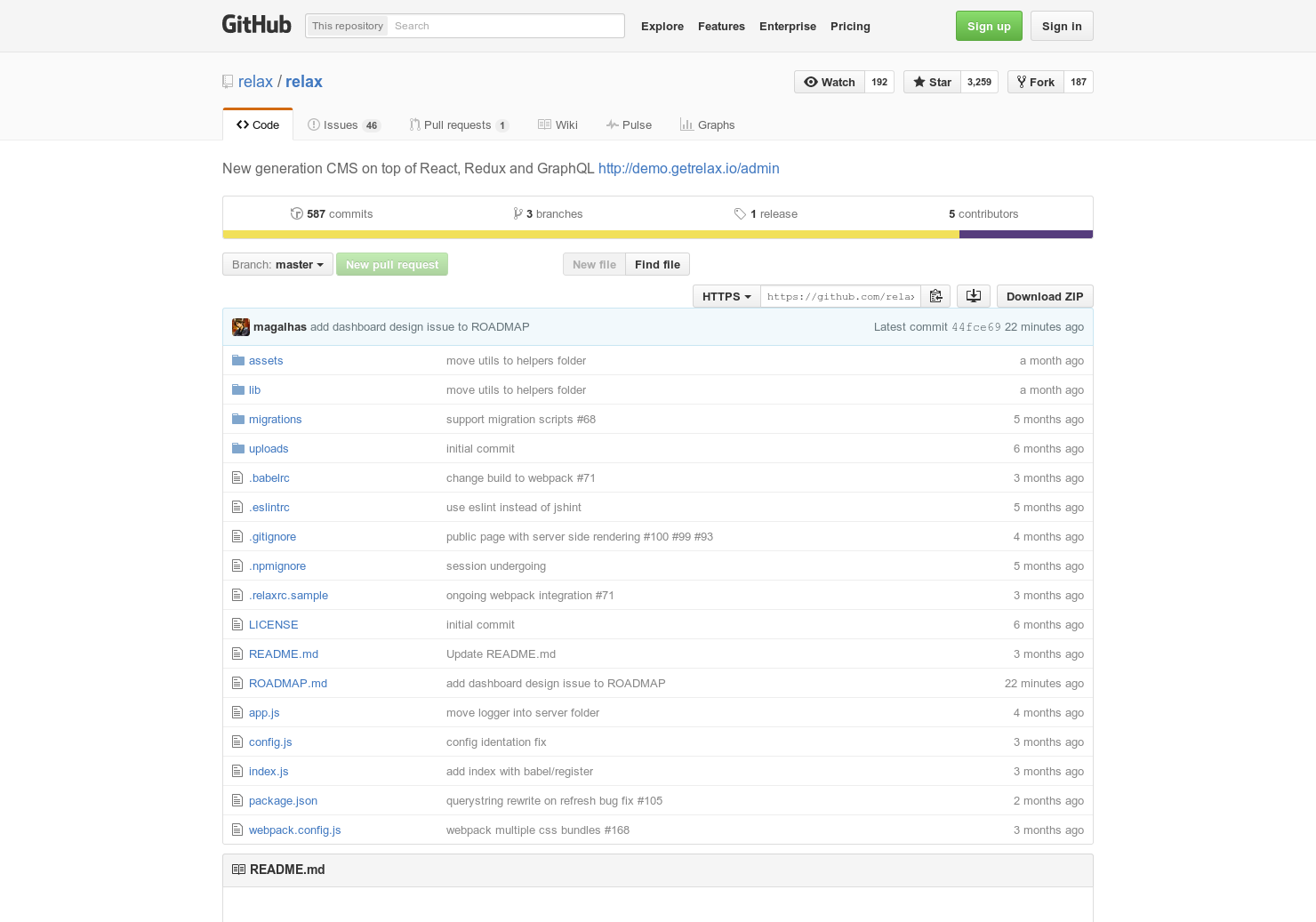Screen dimensions: 1316x922
Task: Switch to the Pull requests tab
Action: click(x=459, y=124)
